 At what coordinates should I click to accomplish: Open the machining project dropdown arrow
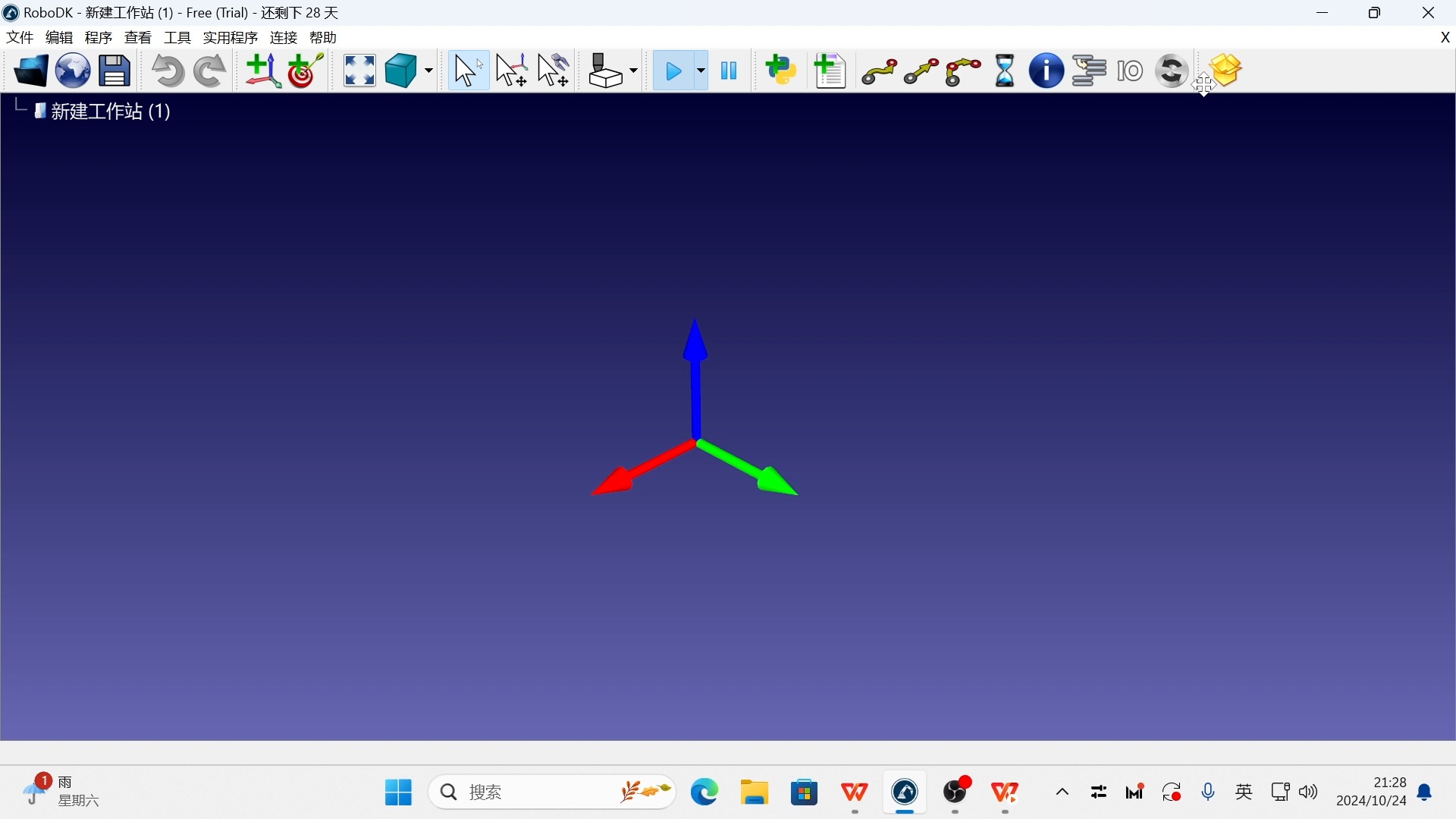[x=634, y=72]
